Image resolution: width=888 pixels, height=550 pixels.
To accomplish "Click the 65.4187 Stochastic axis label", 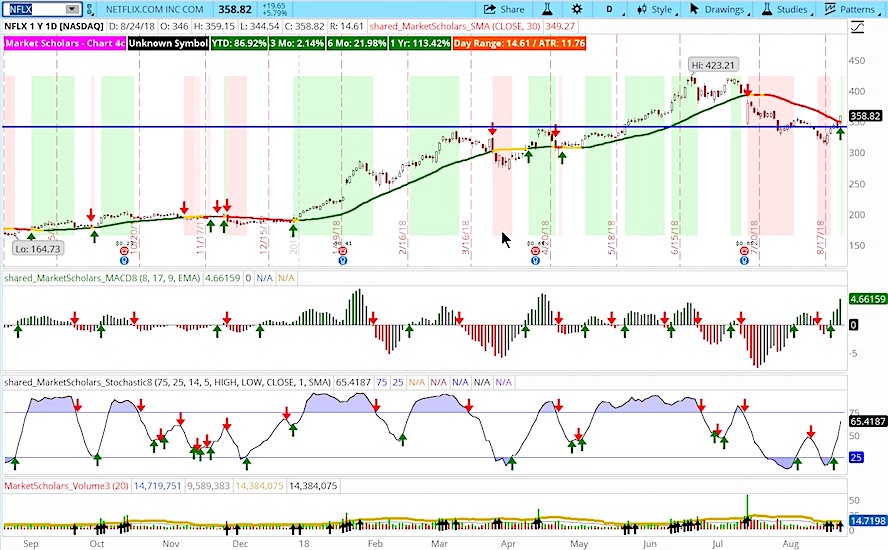I will [x=868, y=421].
